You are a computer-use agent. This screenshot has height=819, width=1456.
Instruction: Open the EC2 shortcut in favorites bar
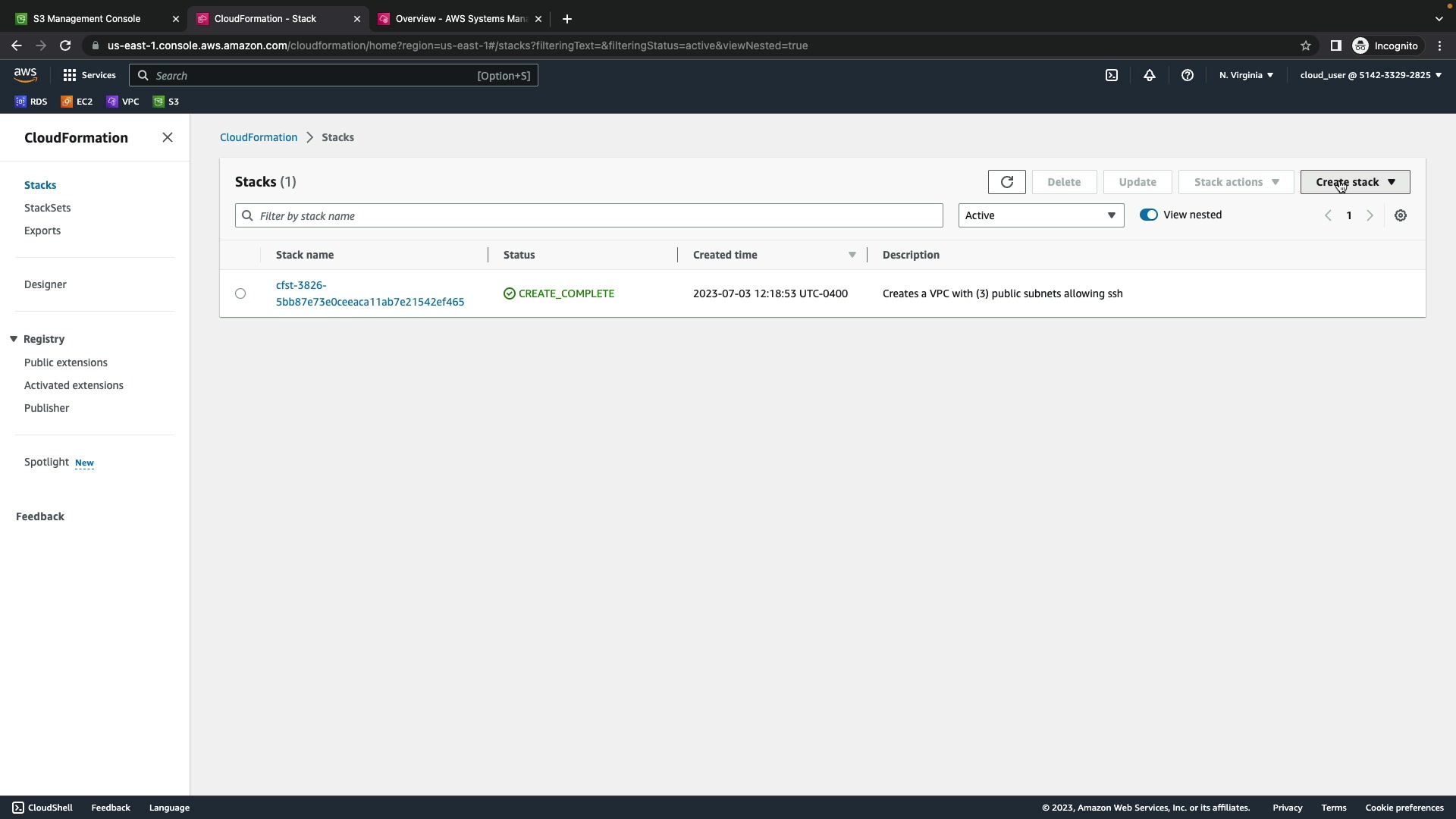(77, 102)
